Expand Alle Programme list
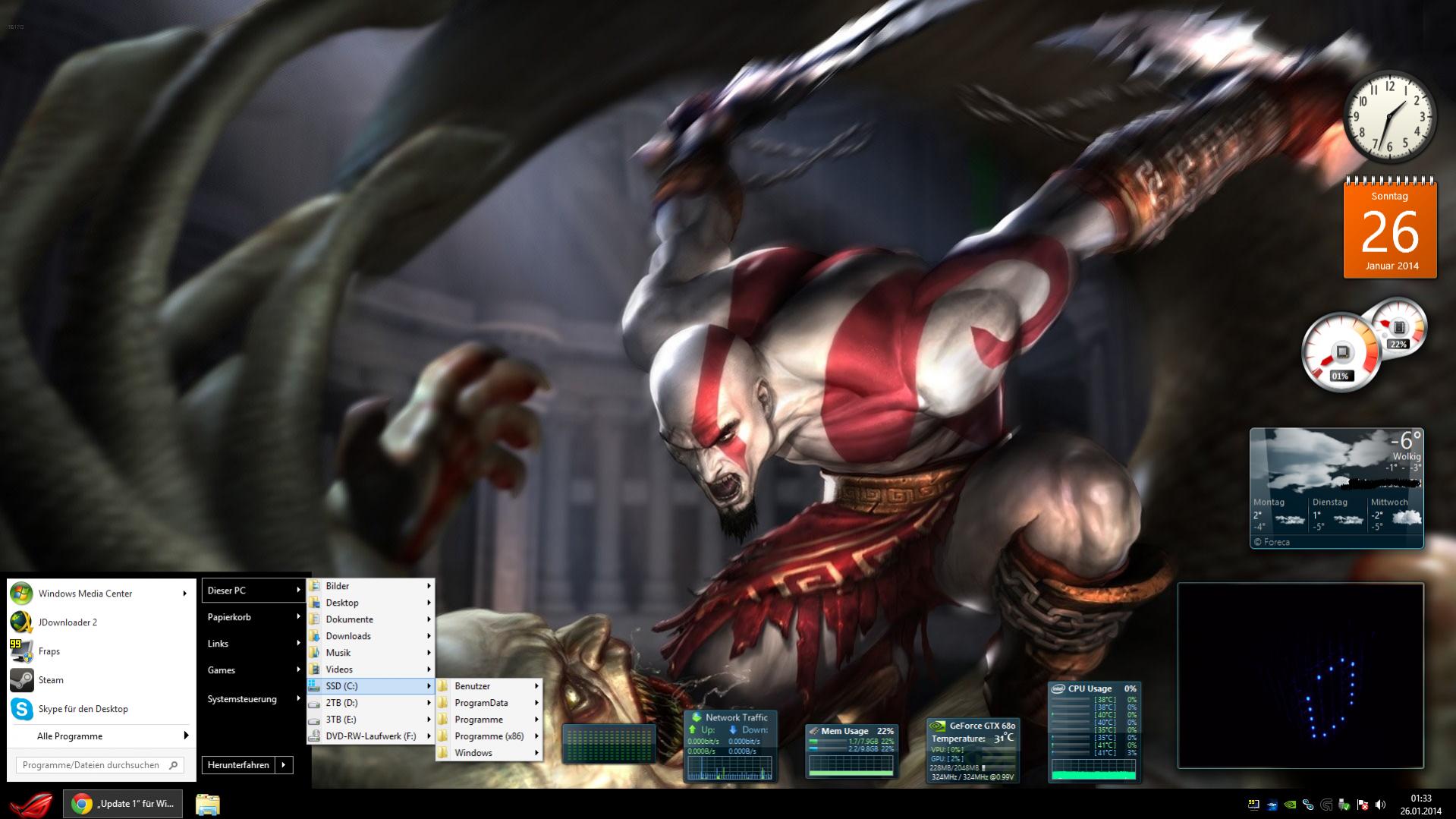1456x819 pixels. click(102, 736)
